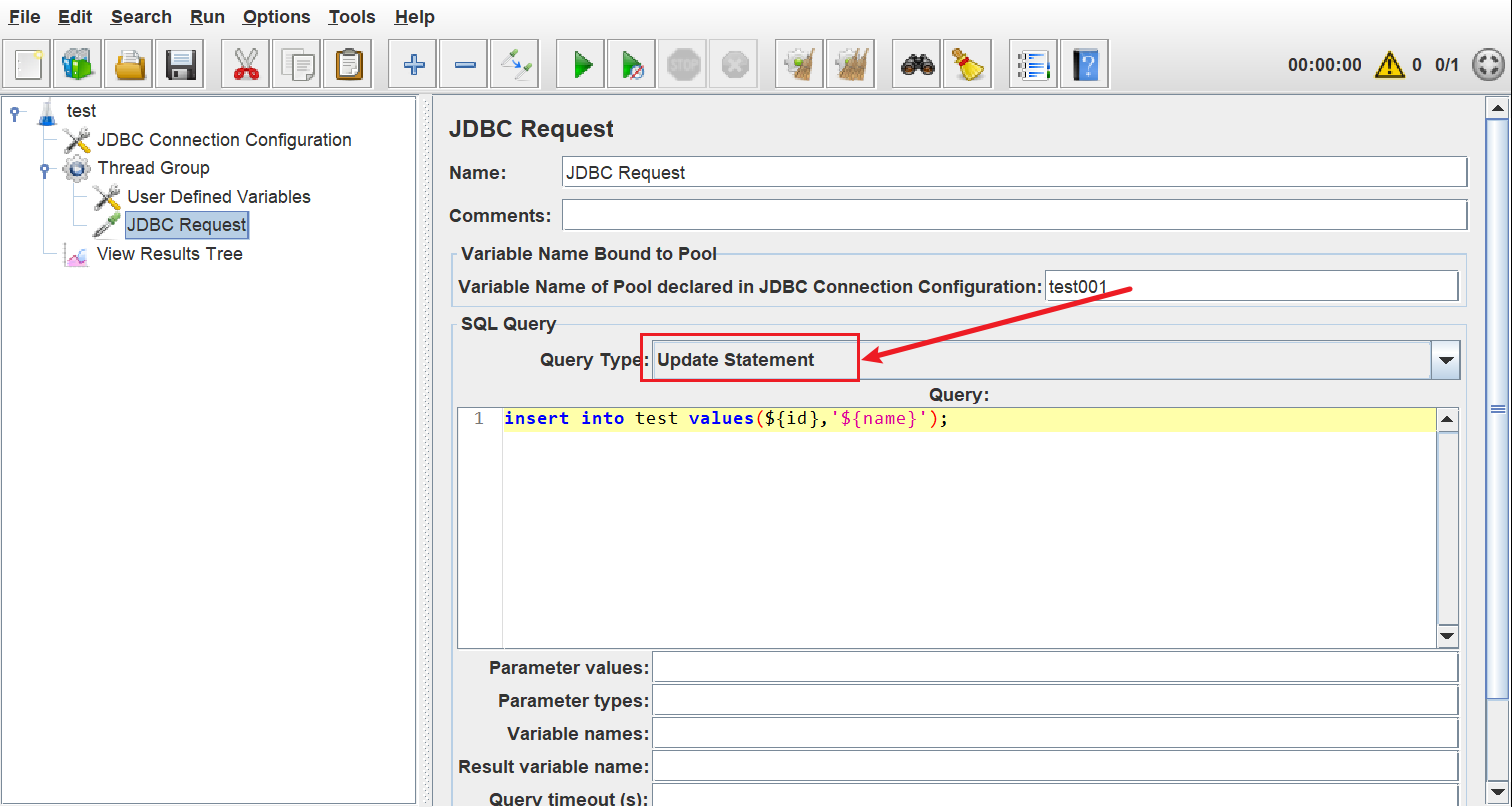The image size is (1512, 807).
Task: Collapse the test plan tree node
Action: 14,113
